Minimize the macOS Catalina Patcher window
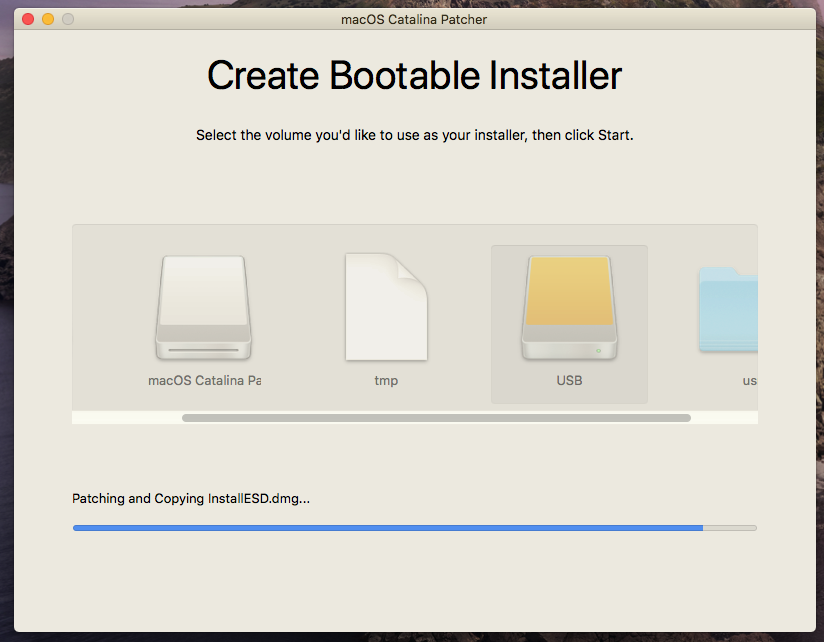 48,19
